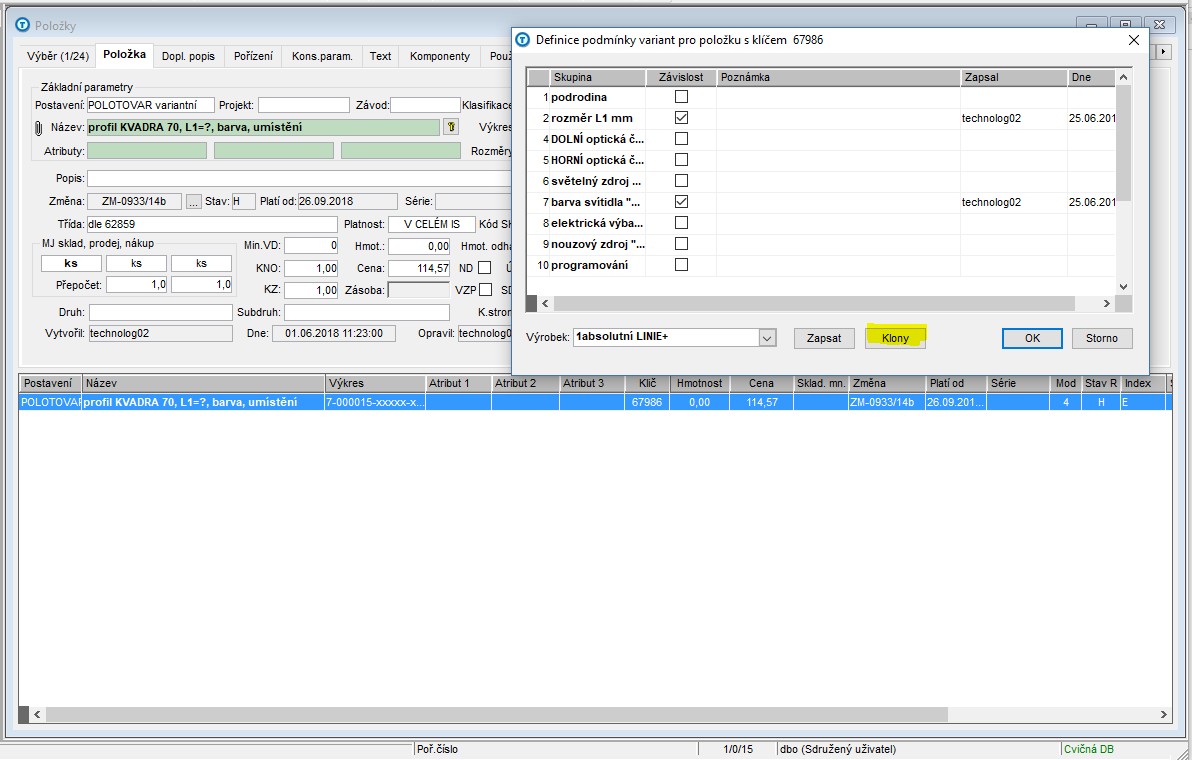Close the Definice podmínky dialog

pos(1133,40)
